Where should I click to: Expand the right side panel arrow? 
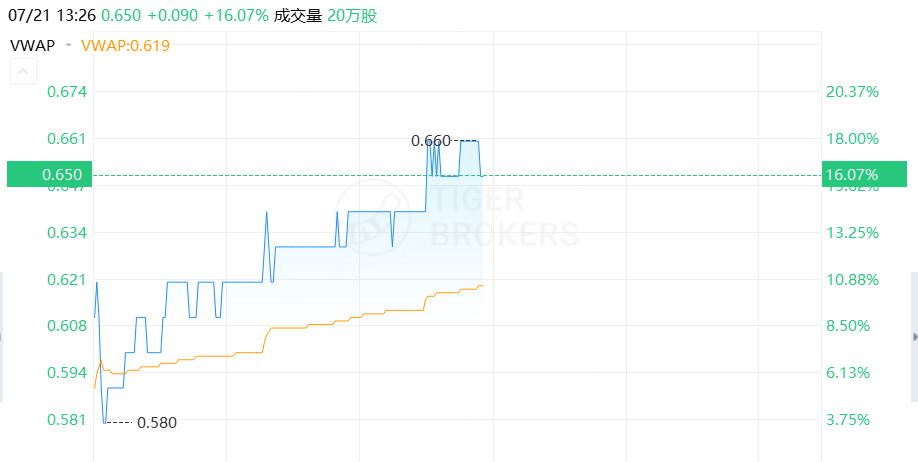click(914, 337)
